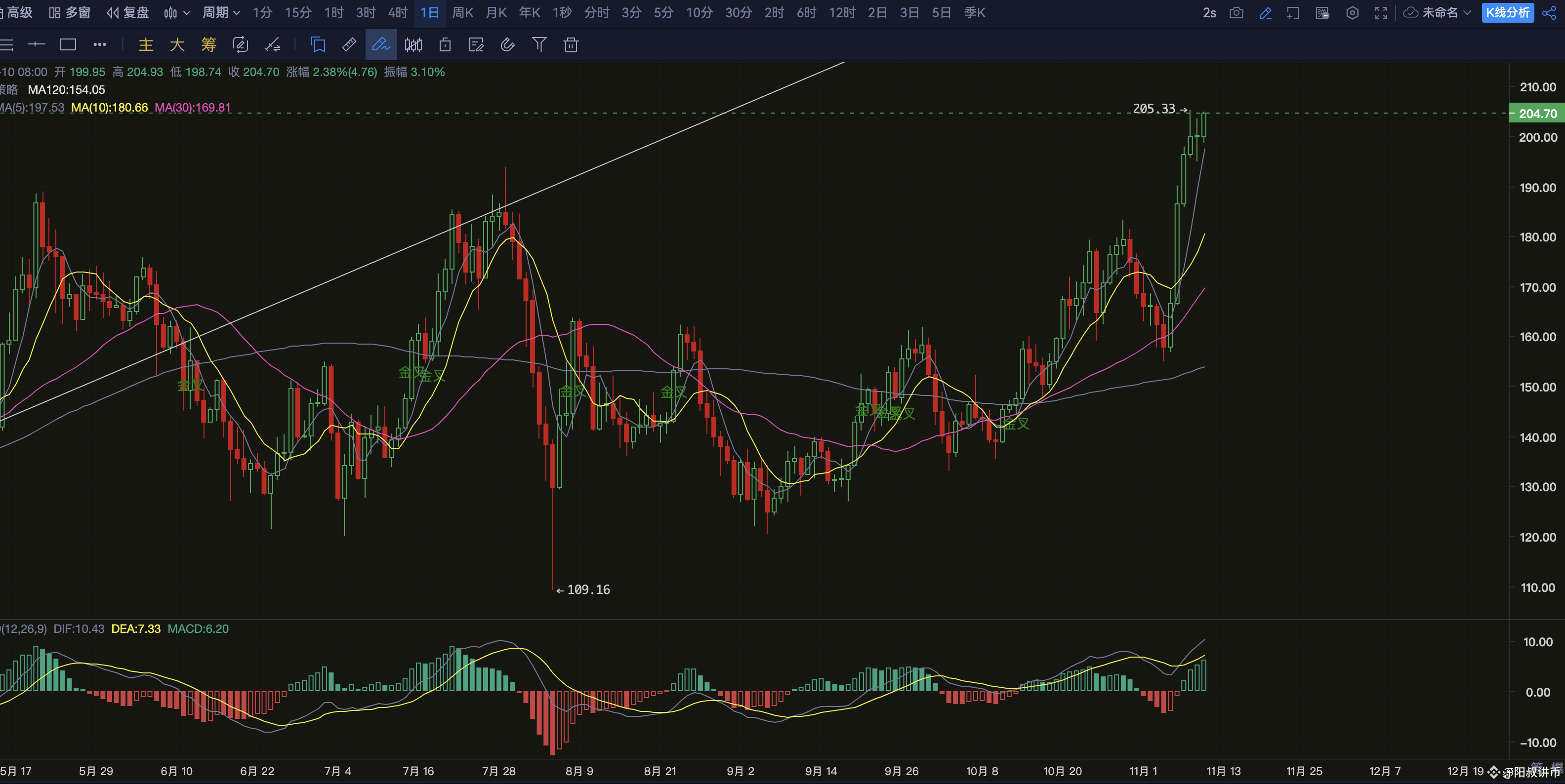Click the candlestick compare icon in toolbar

point(413,44)
